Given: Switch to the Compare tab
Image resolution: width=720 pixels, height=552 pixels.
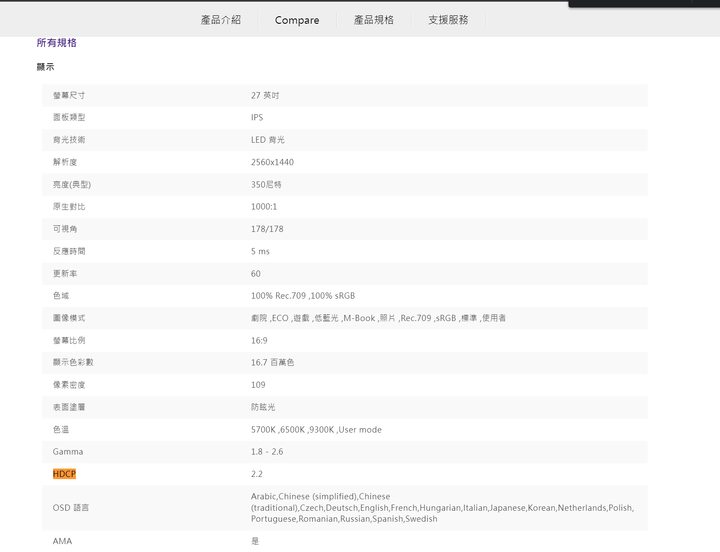Looking at the screenshot, I should 297,20.
